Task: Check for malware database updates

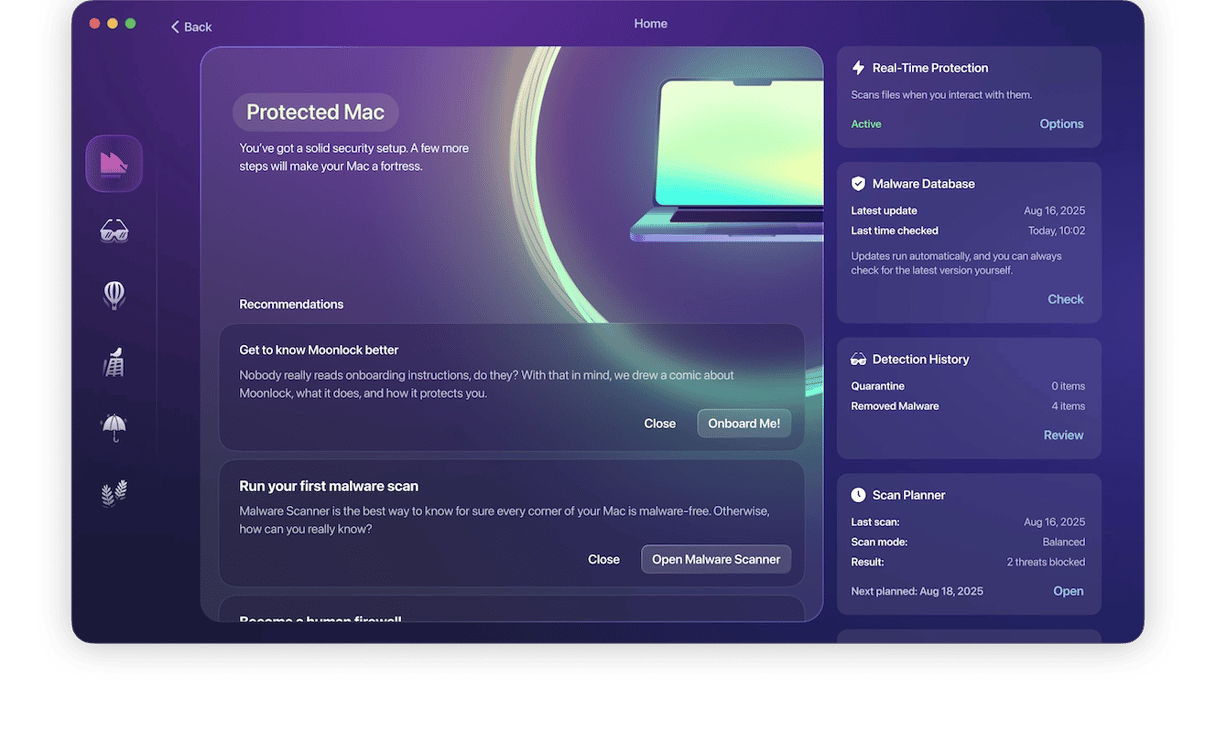Action: click(x=1065, y=299)
